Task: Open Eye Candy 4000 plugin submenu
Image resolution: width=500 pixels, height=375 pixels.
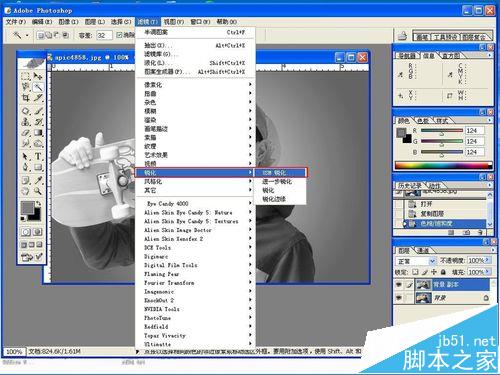Action: 195,204
